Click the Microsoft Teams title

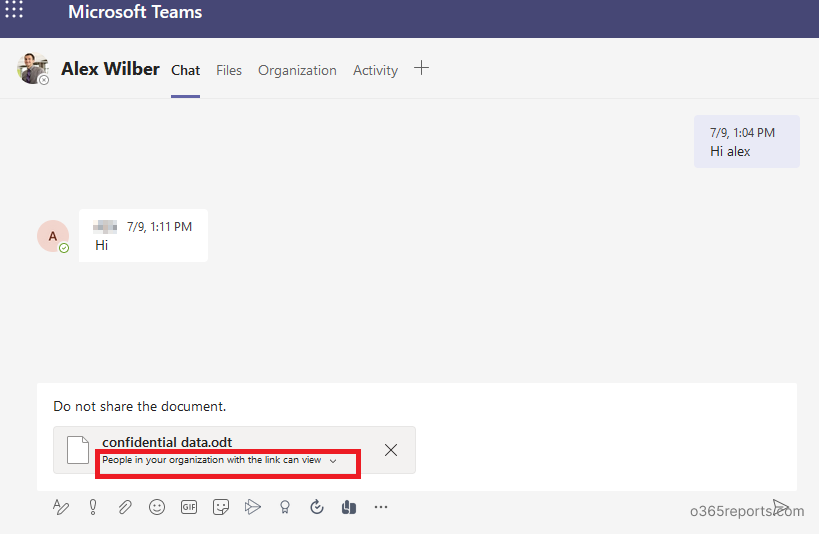[135, 11]
